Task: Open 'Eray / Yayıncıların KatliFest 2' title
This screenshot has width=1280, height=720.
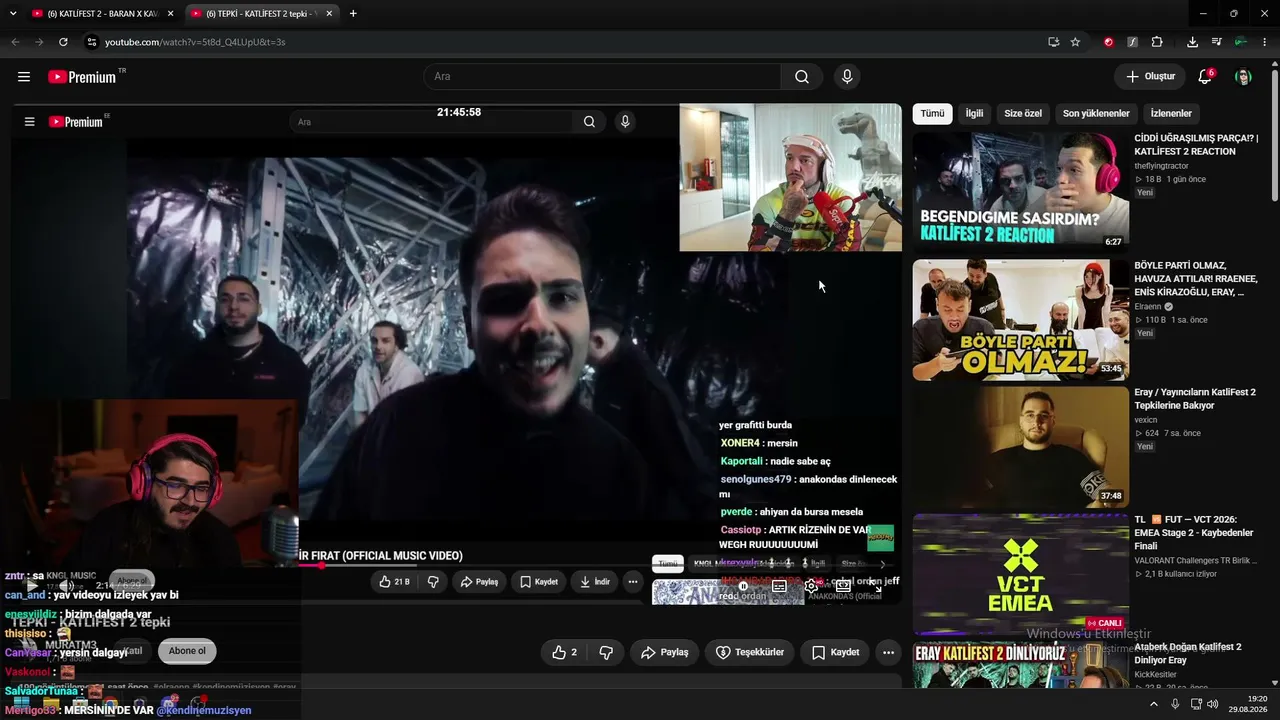Action: coord(1195,399)
